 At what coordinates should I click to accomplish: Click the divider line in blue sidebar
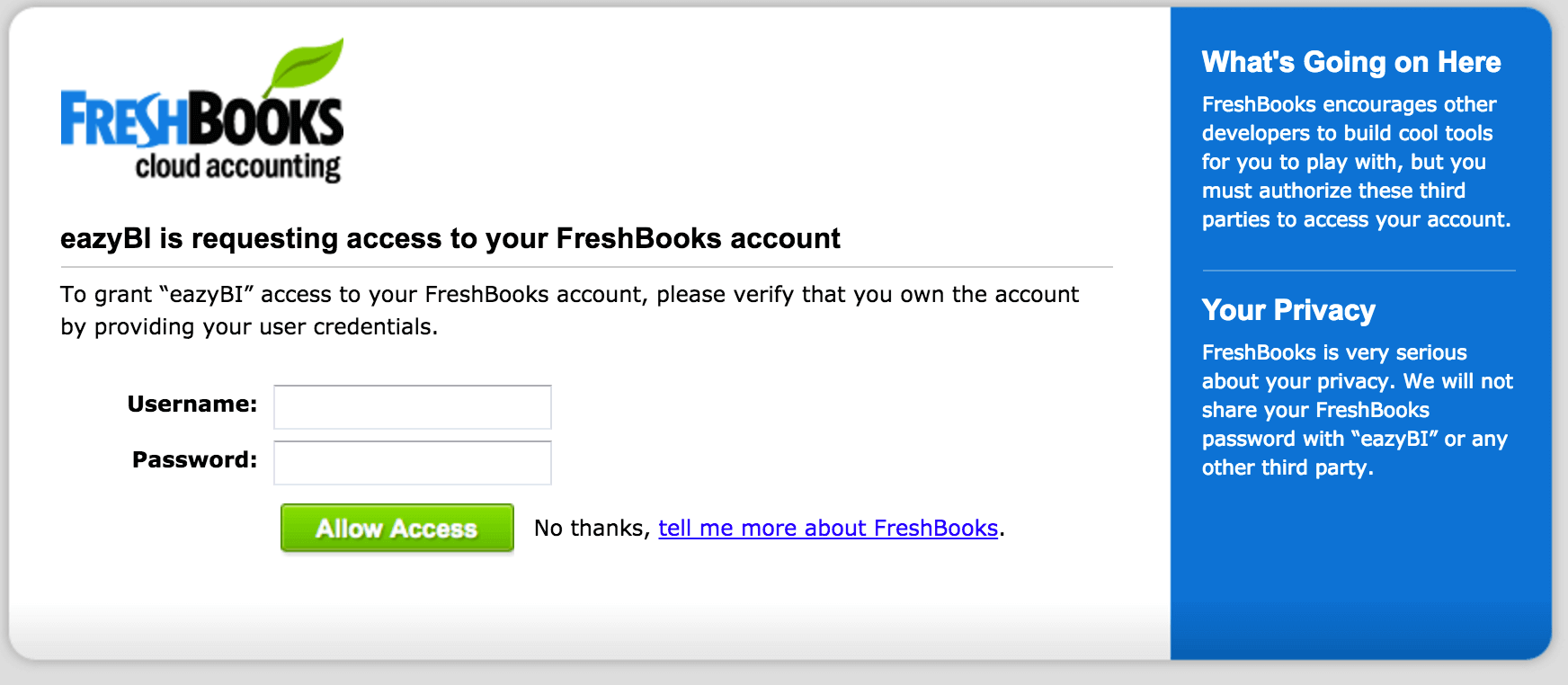click(x=1359, y=271)
